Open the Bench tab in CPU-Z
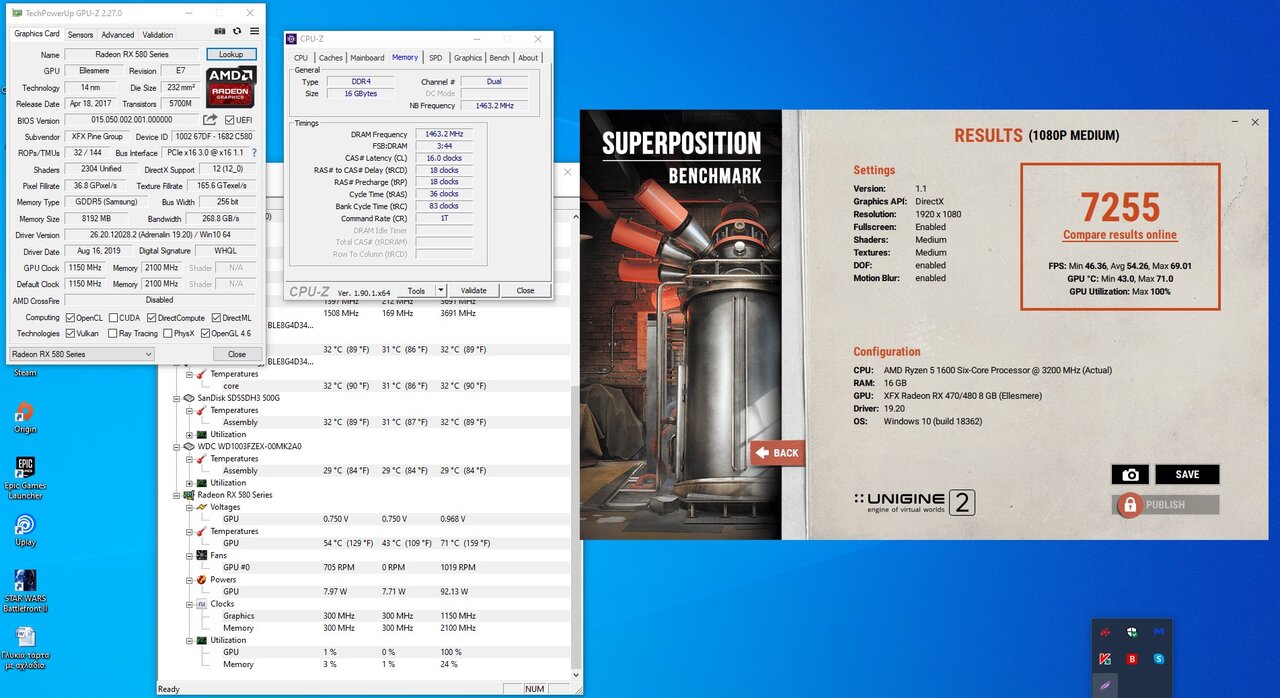 coord(499,58)
